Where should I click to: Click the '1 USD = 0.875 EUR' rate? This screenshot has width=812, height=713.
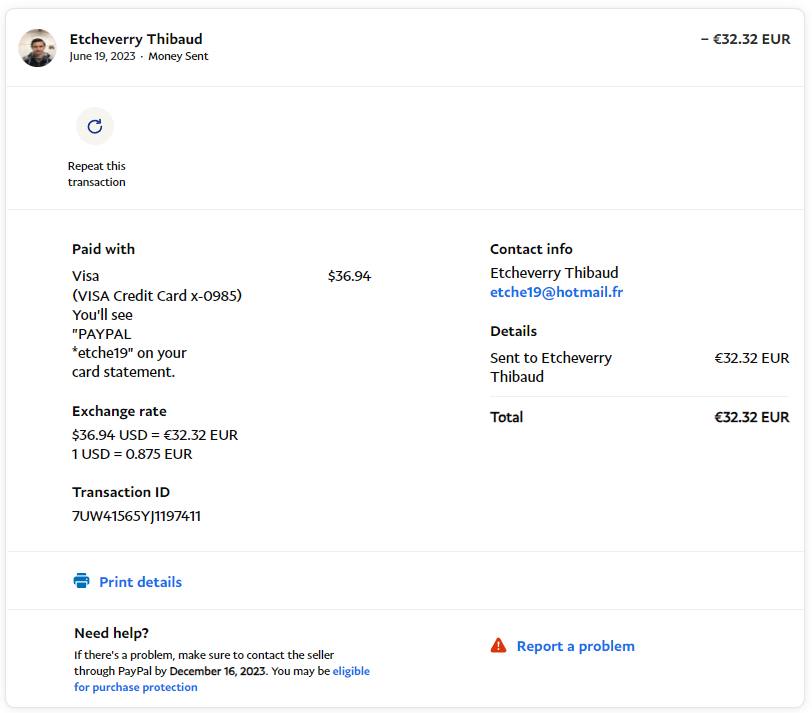[132, 454]
